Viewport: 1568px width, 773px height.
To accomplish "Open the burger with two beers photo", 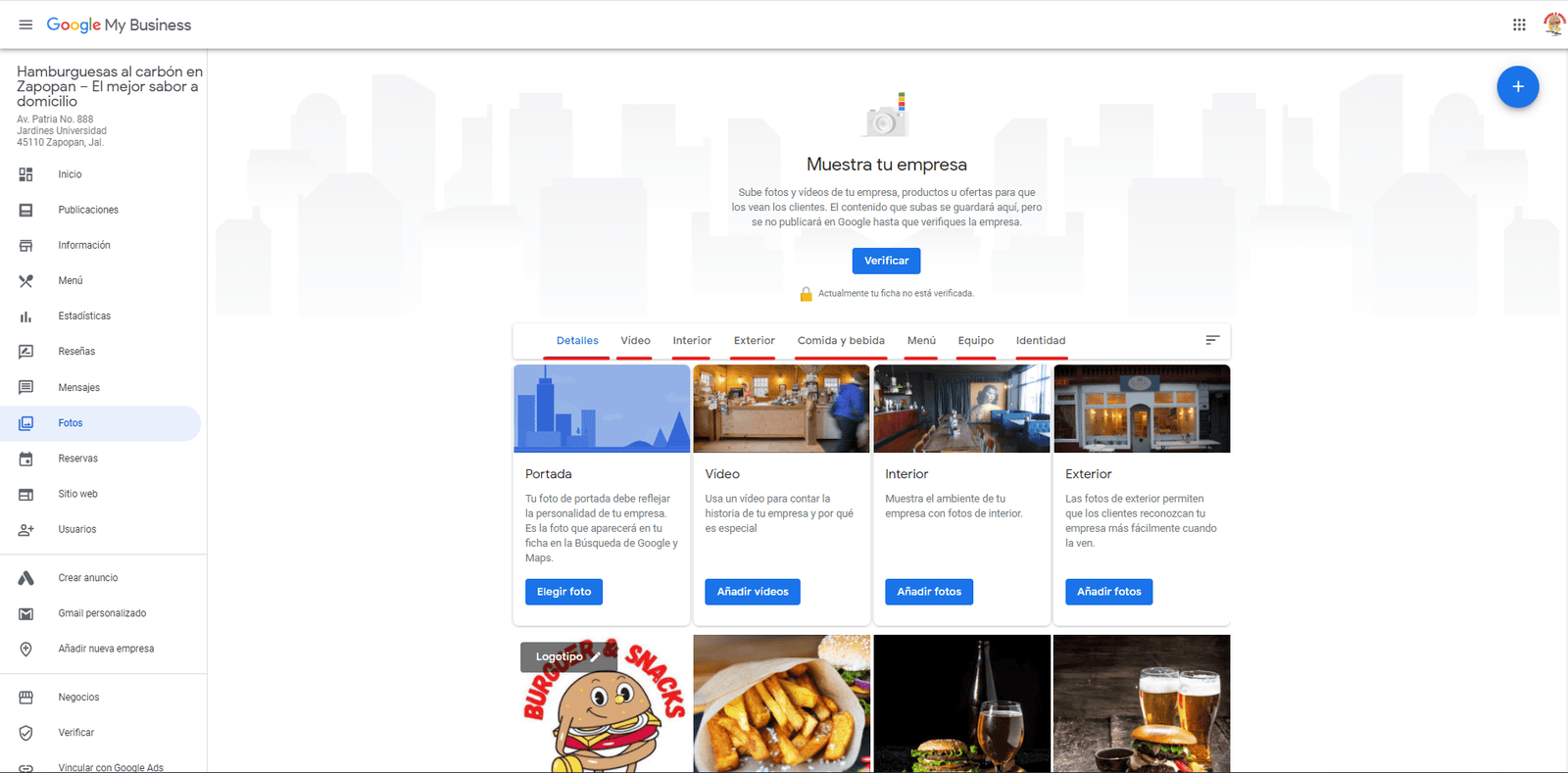I will (1142, 703).
